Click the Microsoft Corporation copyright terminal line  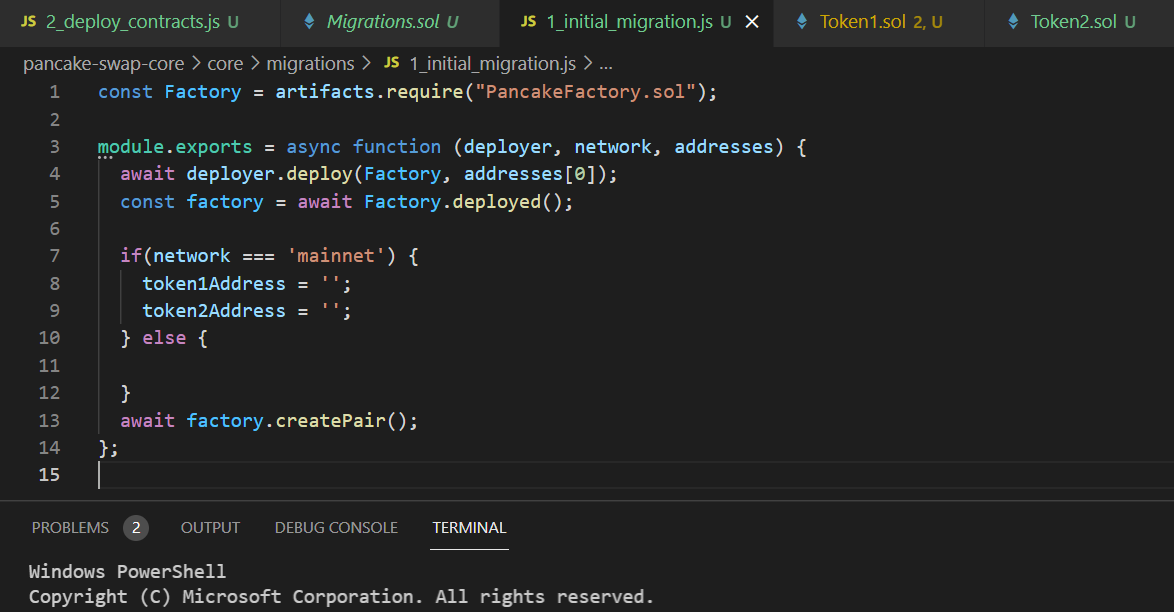(x=341, y=597)
